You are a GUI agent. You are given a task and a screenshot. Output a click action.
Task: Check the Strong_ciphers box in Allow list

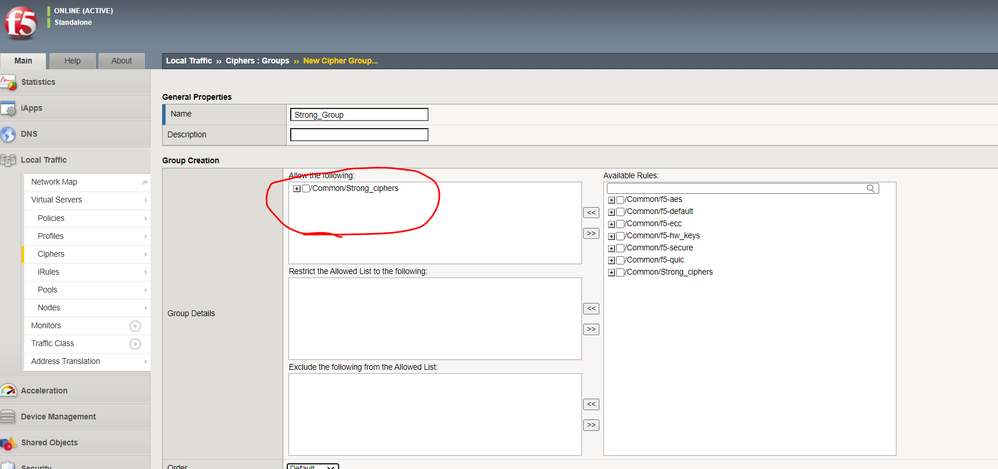[x=306, y=188]
